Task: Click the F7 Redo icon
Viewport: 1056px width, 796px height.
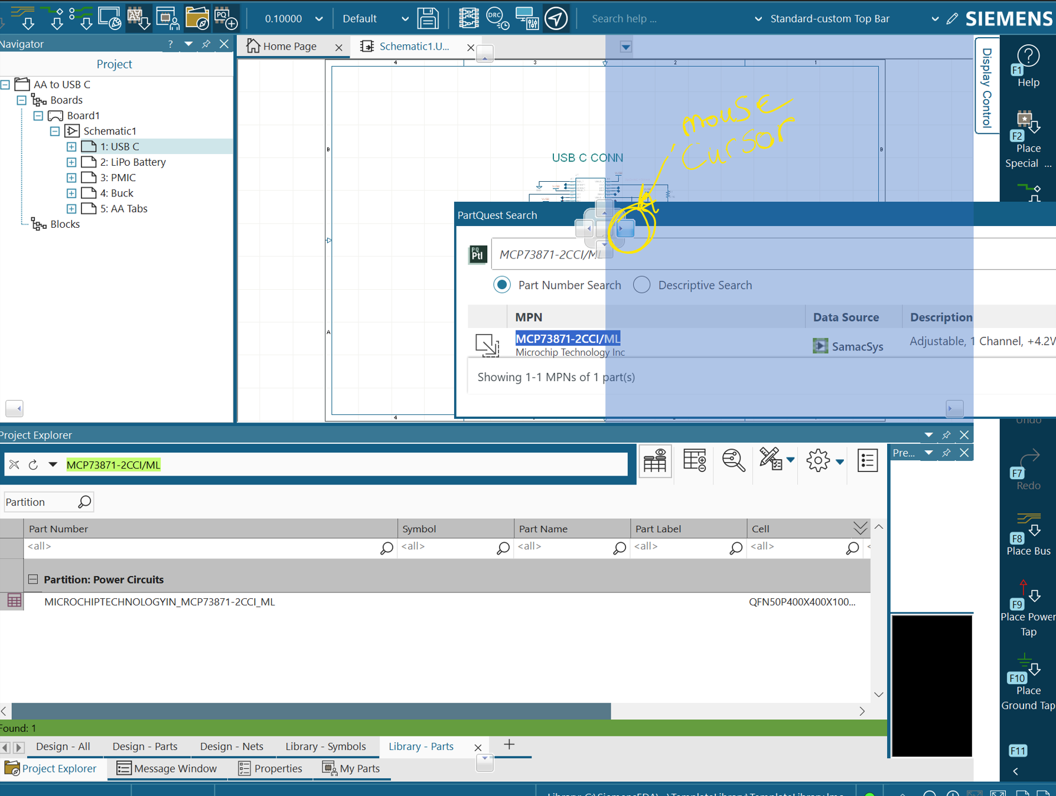Action: tap(1028, 464)
